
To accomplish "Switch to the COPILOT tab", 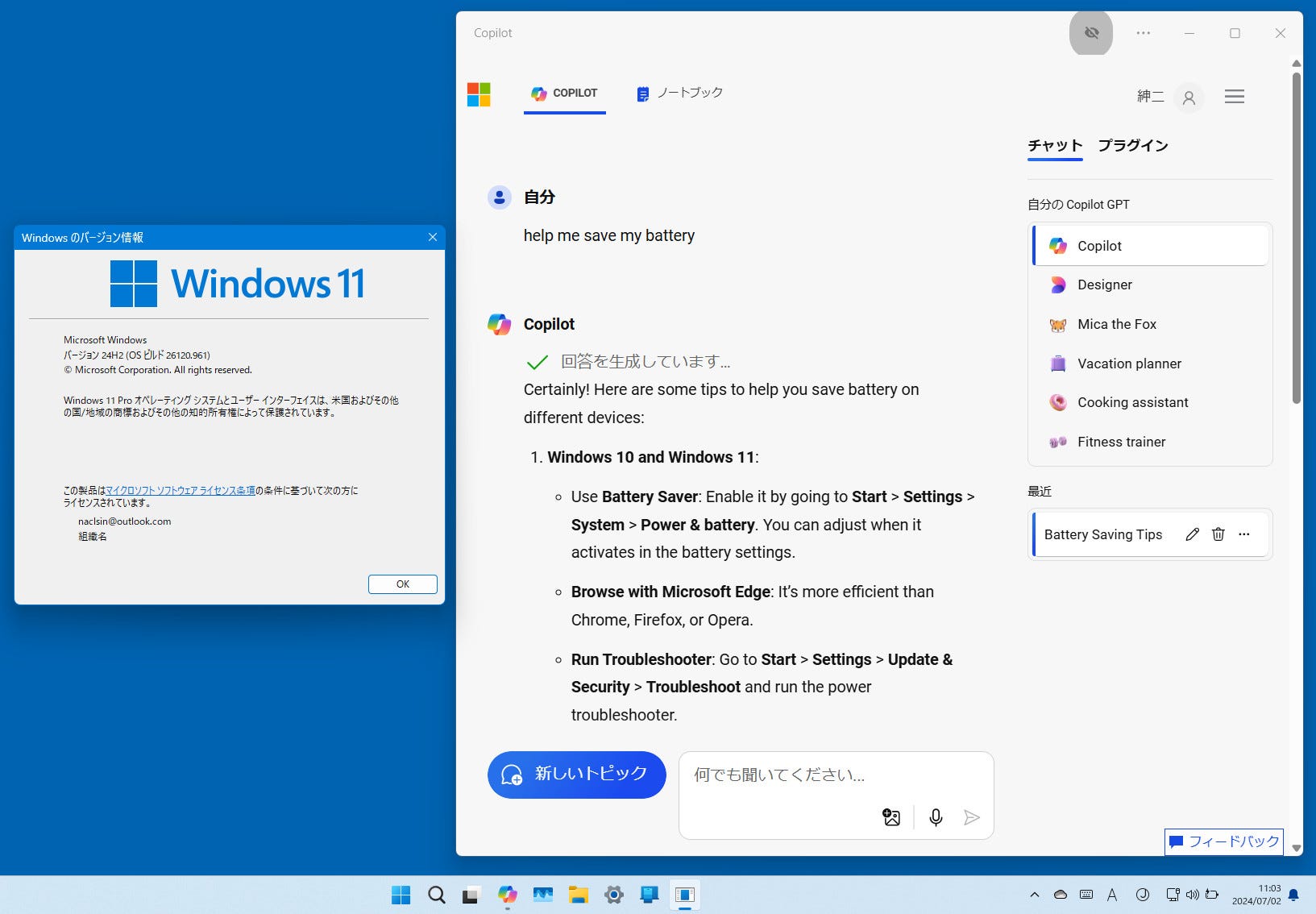I will pyautogui.click(x=564, y=93).
